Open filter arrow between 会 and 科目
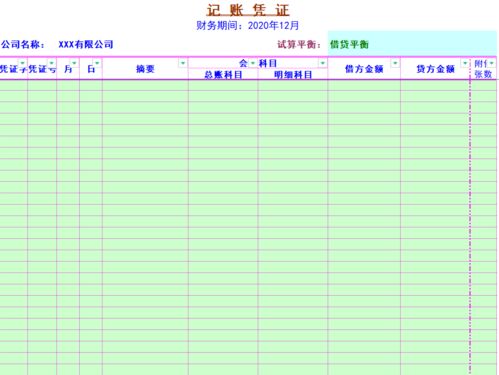This screenshot has height=375, width=499. (x=253, y=63)
